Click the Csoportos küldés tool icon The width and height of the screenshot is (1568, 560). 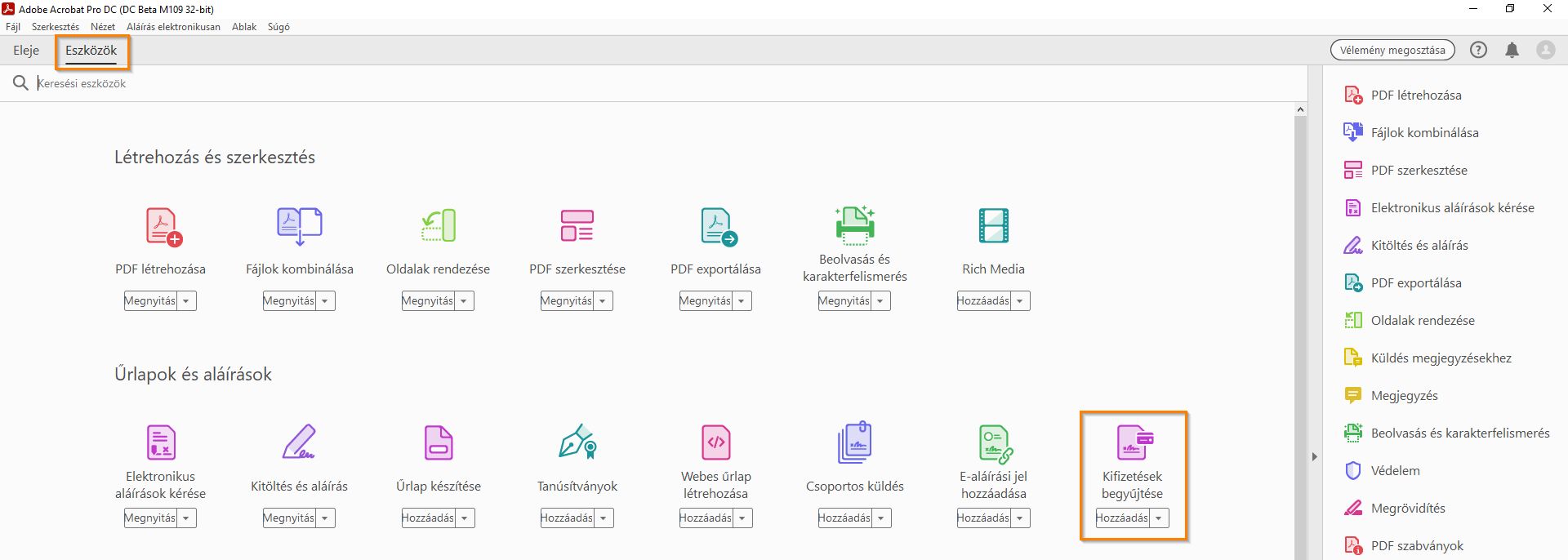click(855, 442)
